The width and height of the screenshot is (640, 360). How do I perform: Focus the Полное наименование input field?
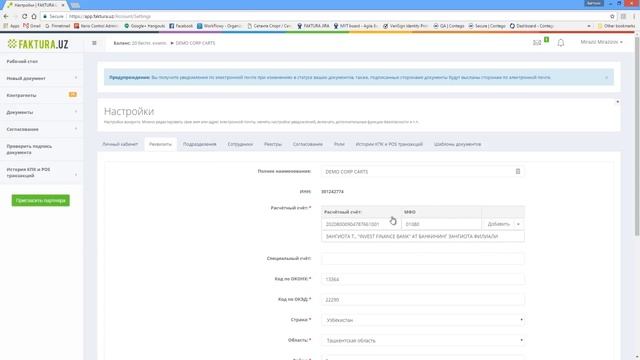pyautogui.click(x=422, y=171)
